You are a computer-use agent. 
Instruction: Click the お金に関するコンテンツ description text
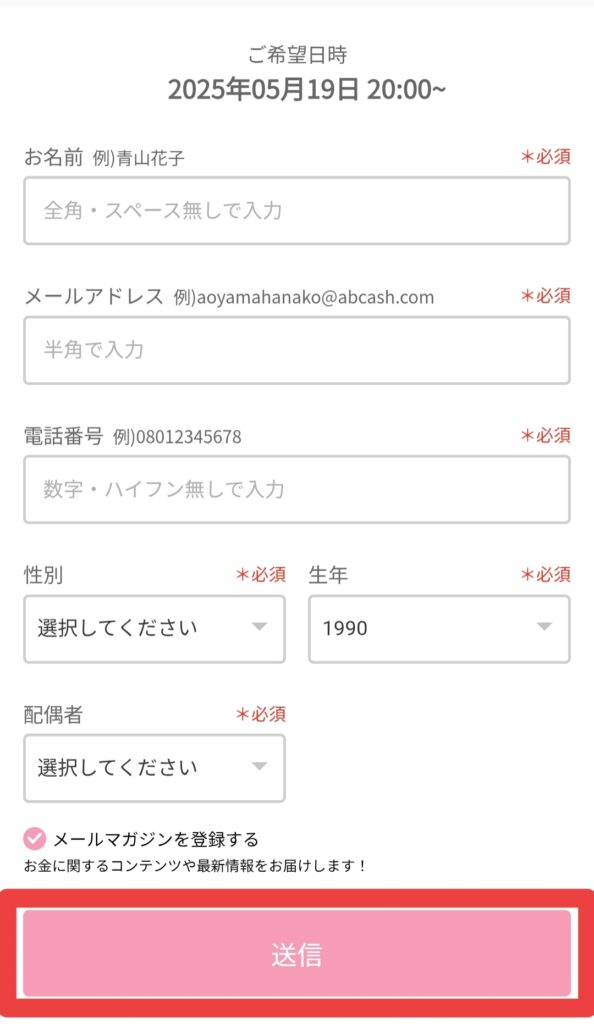(195, 866)
